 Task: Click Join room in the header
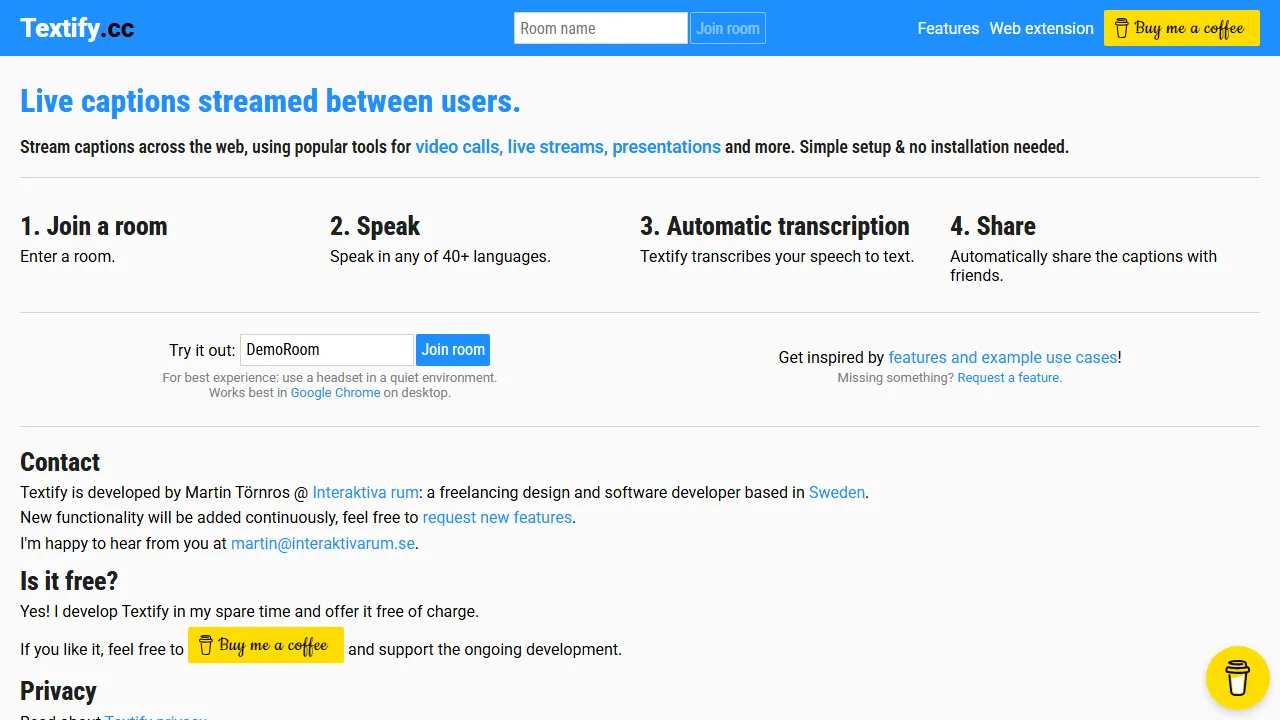coord(727,28)
